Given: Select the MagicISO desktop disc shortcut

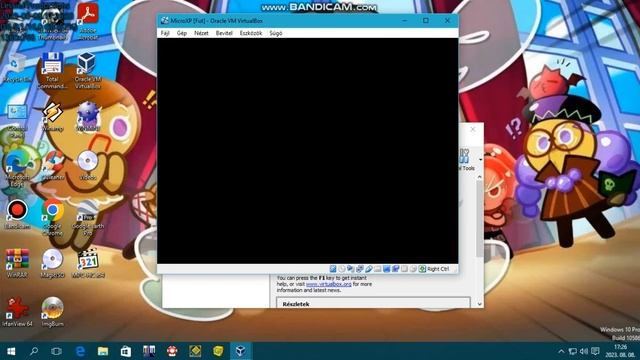Looking at the screenshot, I should coord(52,263).
